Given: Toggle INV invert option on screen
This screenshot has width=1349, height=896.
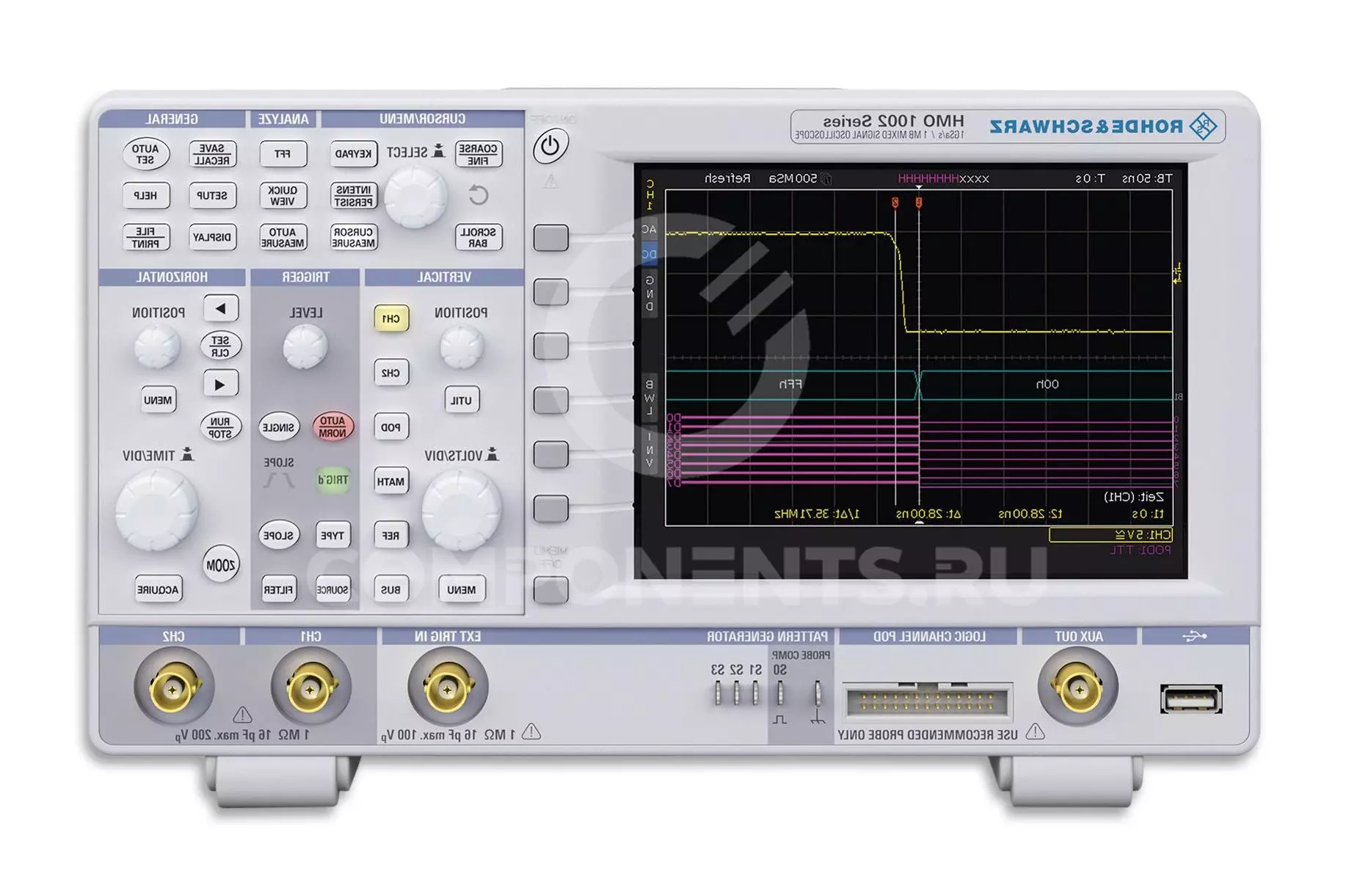Looking at the screenshot, I should (x=650, y=450).
